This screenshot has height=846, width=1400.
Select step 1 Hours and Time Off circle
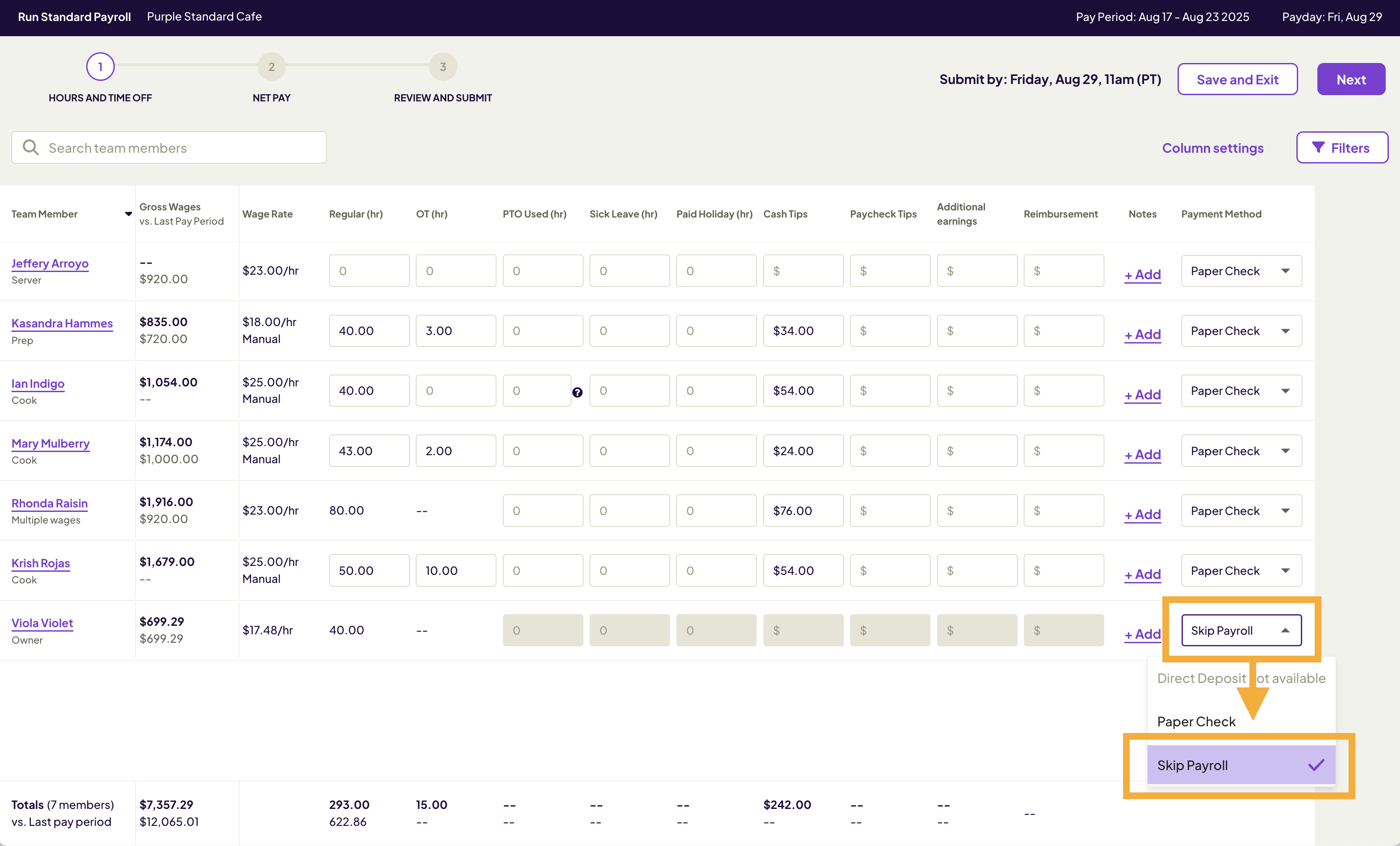point(100,67)
